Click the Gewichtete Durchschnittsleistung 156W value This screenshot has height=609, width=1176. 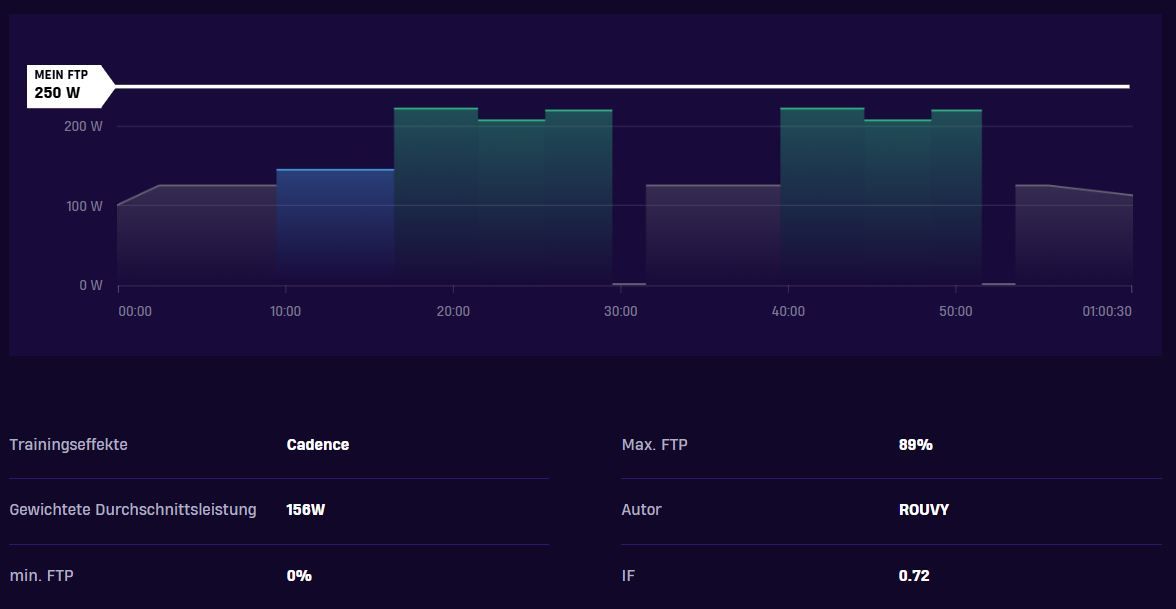tap(306, 510)
